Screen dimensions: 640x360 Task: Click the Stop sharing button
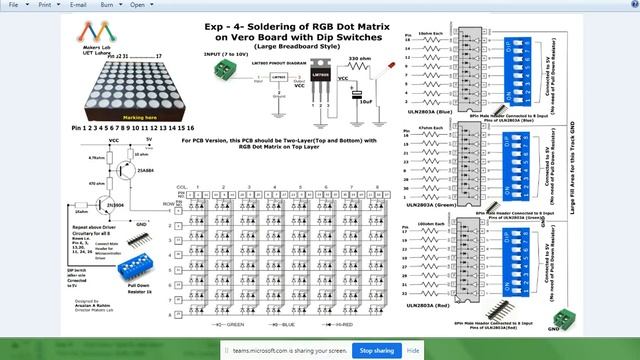tap(377, 351)
